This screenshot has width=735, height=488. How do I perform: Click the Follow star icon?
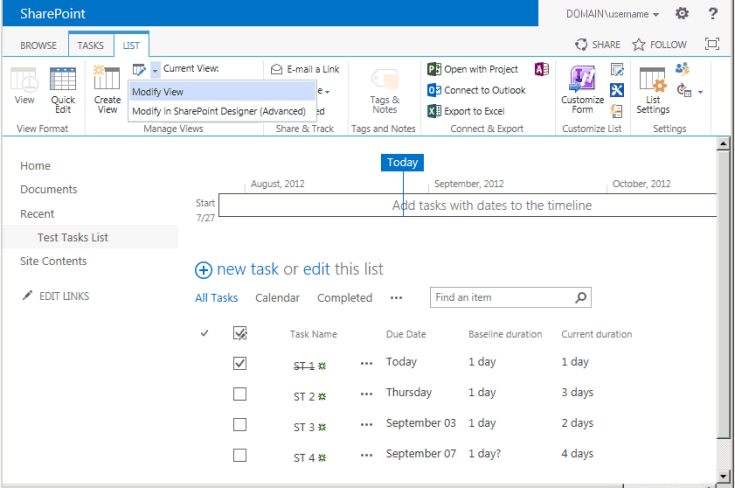pyautogui.click(x=638, y=45)
